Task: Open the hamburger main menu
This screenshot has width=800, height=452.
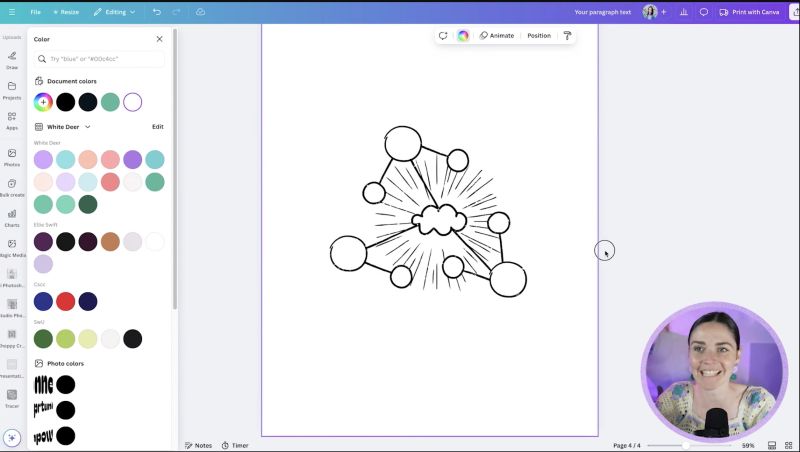Action: (12, 12)
